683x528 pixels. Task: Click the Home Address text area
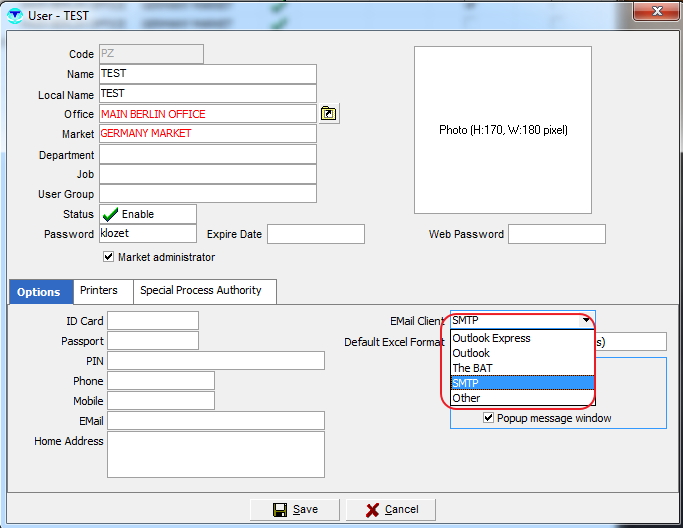[x=215, y=454]
